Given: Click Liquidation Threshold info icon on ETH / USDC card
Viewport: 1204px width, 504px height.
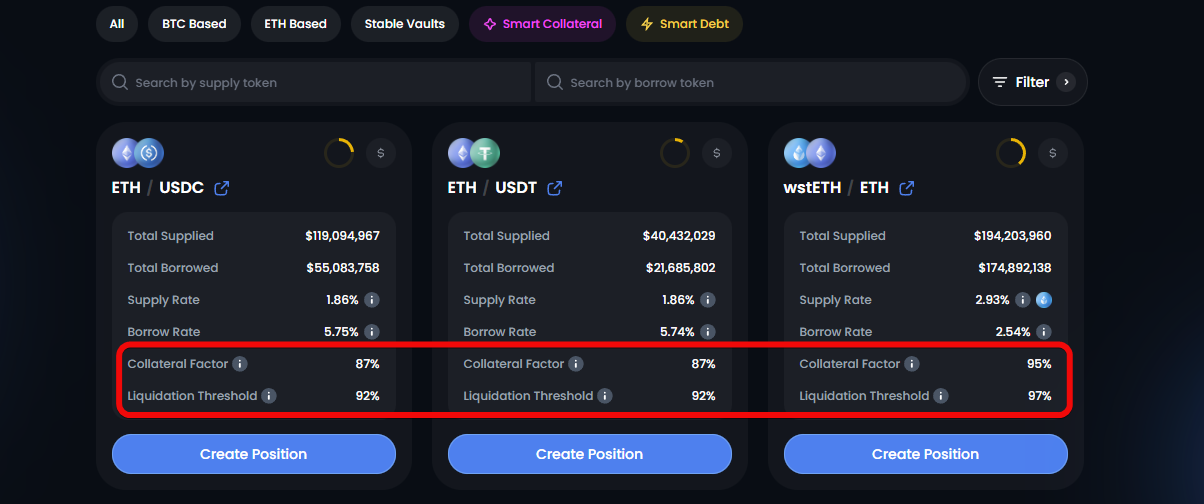Looking at the screenshot, I should tap(269, 396).
